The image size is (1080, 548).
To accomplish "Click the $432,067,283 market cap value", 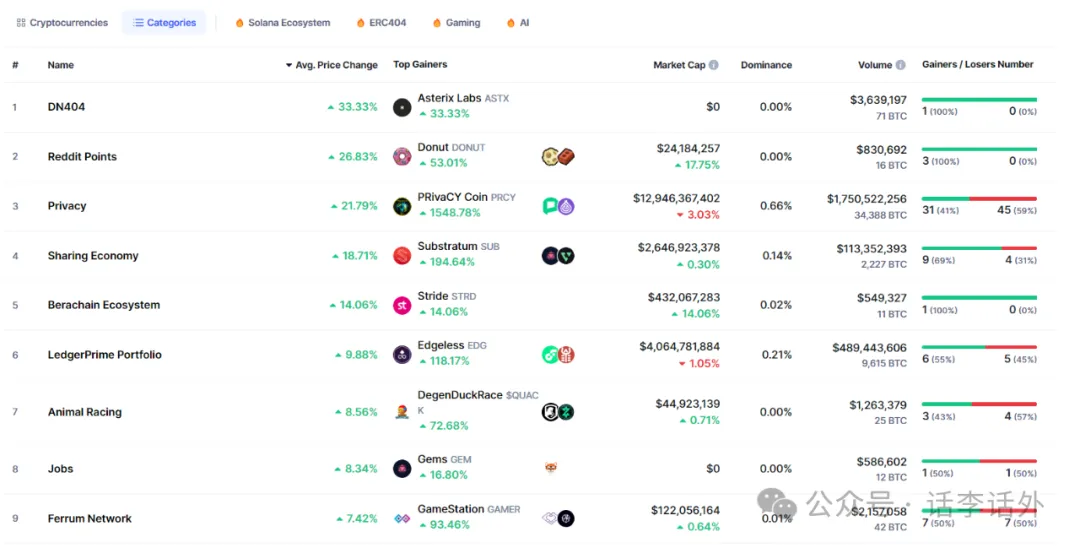I will 684,297.
